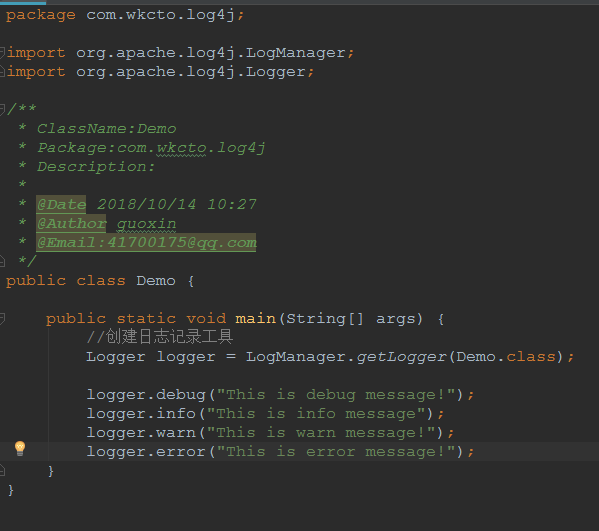Click the @Email tag in Javadoc

coord(146,243)
